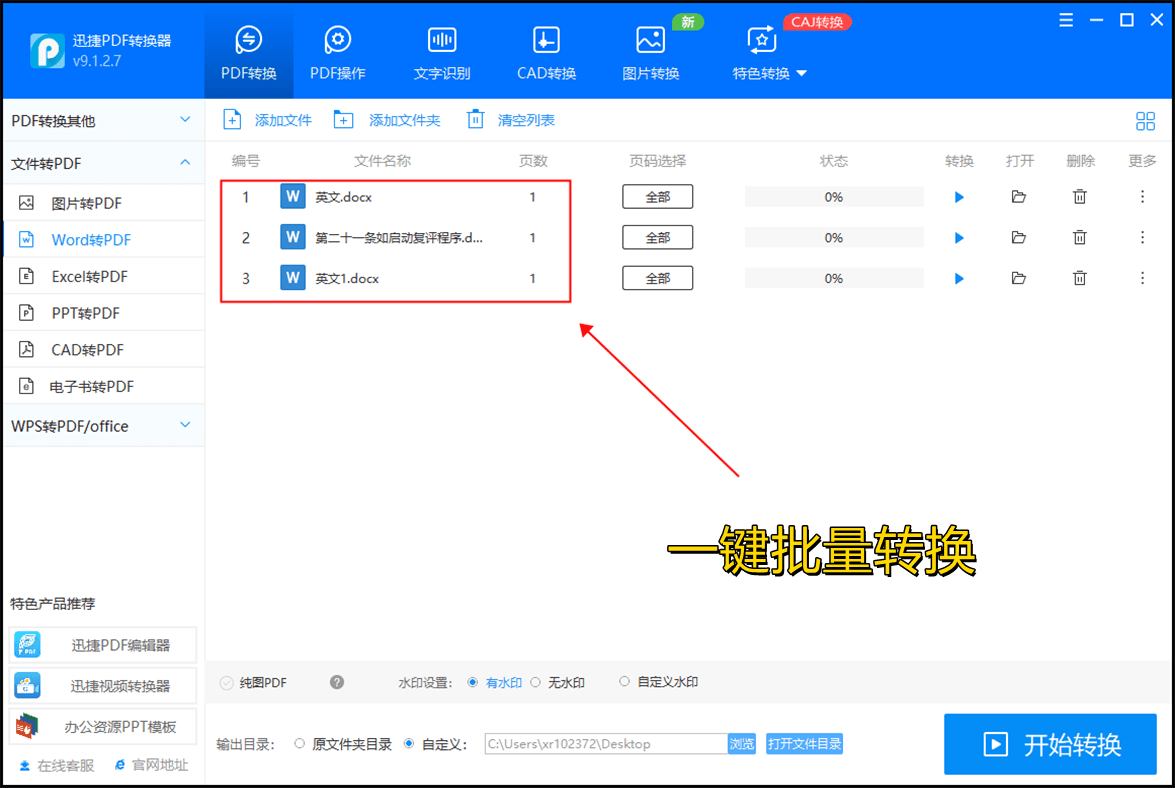The image size is (1175, 788).
Task: Expand the PDF转换其他 section
Action: (103, 121)
